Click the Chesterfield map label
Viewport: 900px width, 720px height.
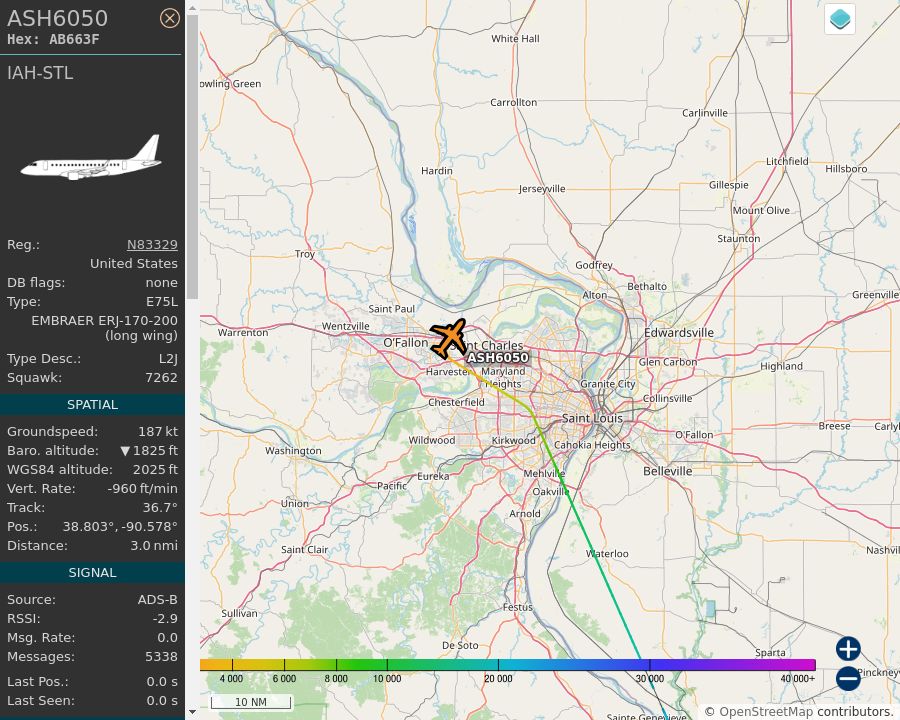[x=456, y=402]
